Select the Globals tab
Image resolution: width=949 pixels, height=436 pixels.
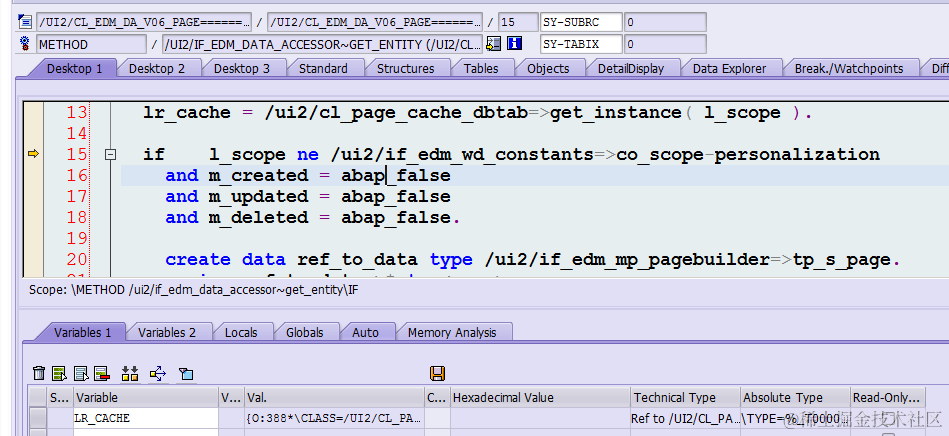[x=304, y=332]
